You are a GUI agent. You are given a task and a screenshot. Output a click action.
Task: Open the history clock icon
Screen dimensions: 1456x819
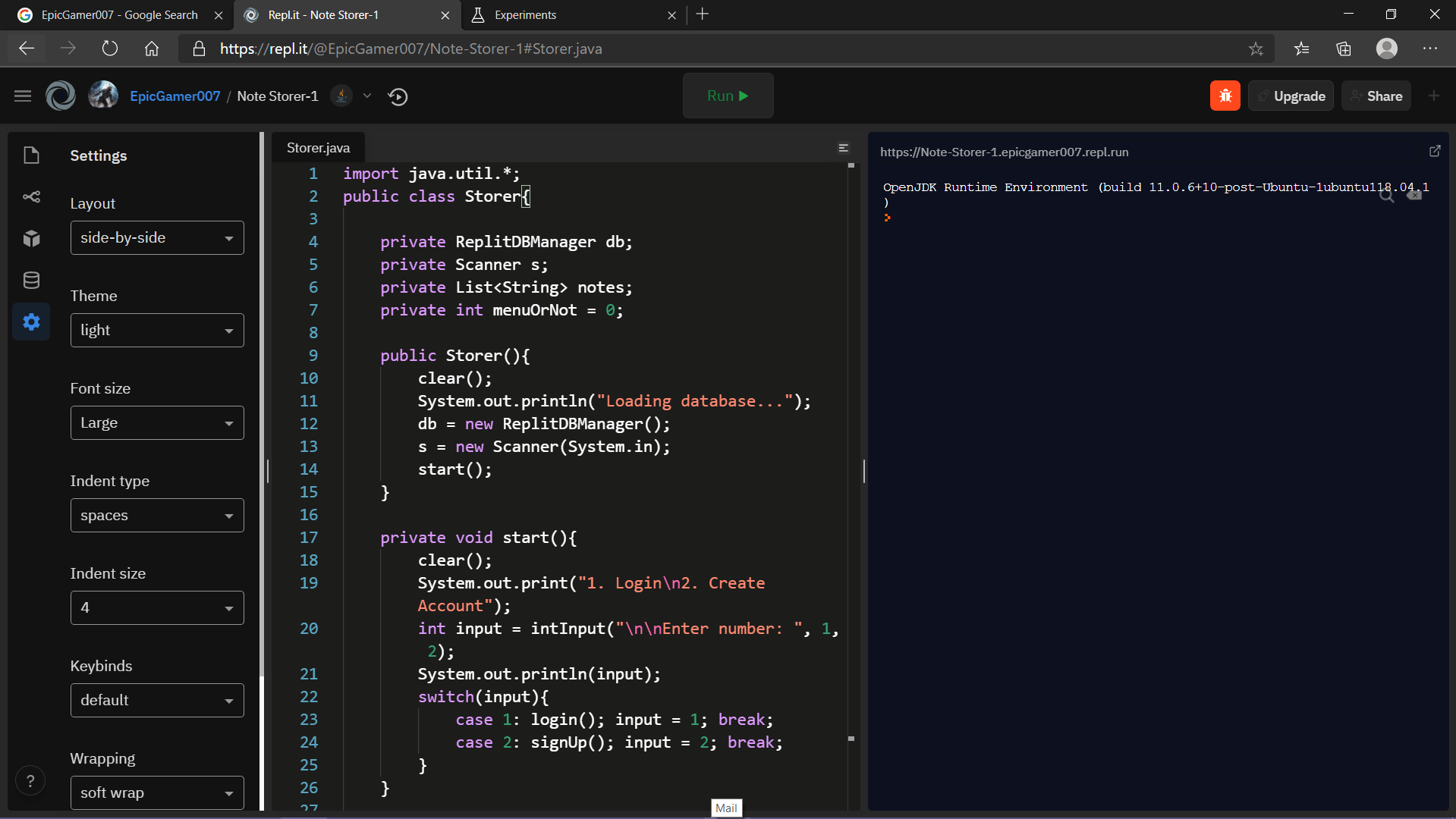point(398,96)
